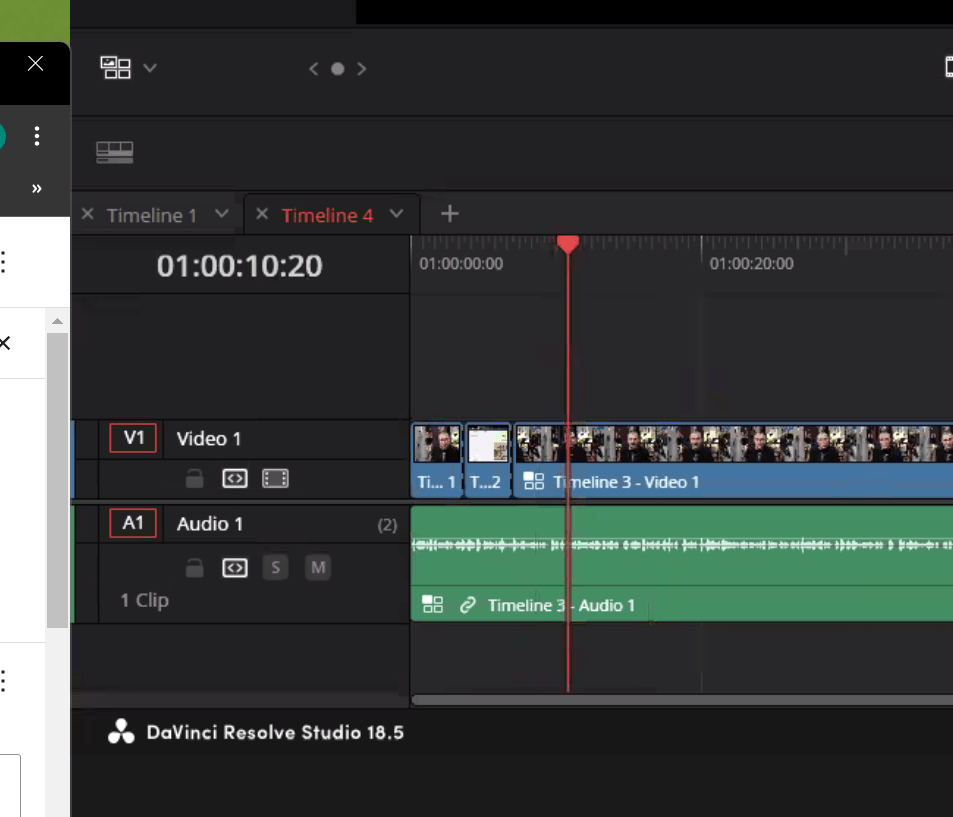The height and width of the screenshot is (817, 953).
Task: Mute the Audio 1 track
Action: (x=318, y=568)
